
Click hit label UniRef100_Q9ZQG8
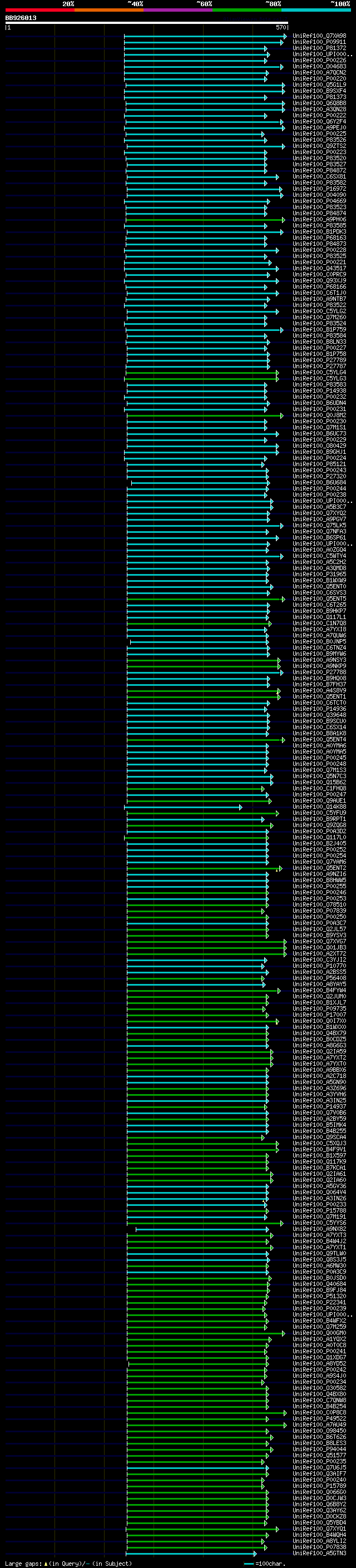pyautogui.click(x=319, y=825)
